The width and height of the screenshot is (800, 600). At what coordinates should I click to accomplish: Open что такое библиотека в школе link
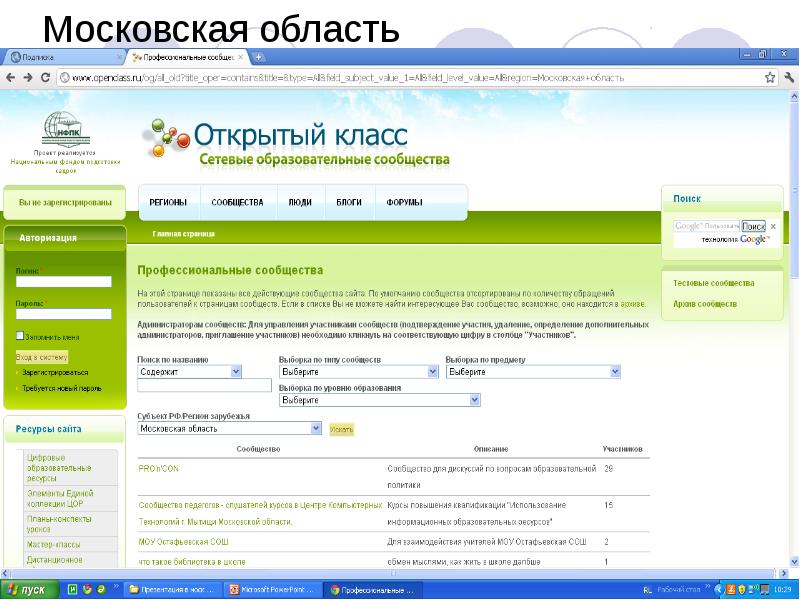(x=192, y=562)
